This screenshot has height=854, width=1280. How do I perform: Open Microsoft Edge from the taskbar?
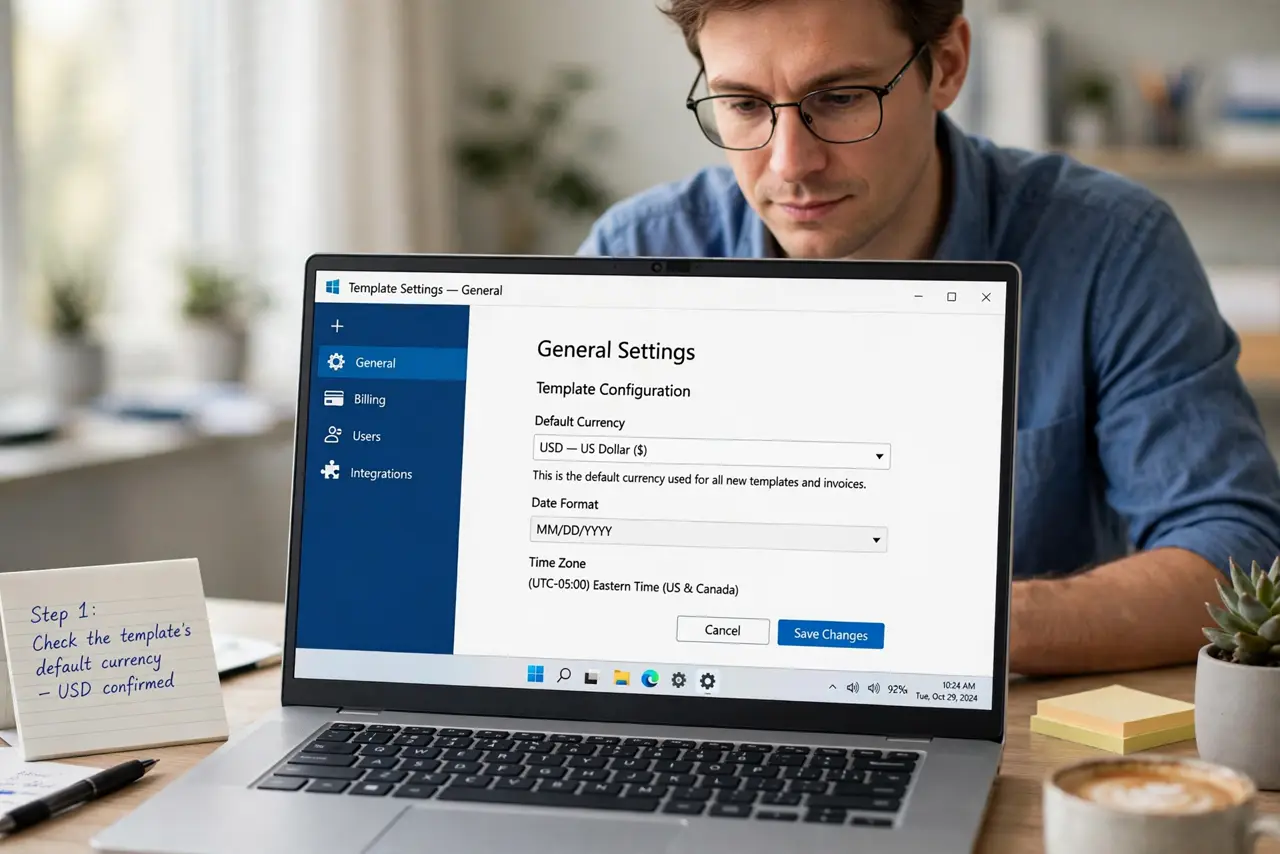[650, 679]
